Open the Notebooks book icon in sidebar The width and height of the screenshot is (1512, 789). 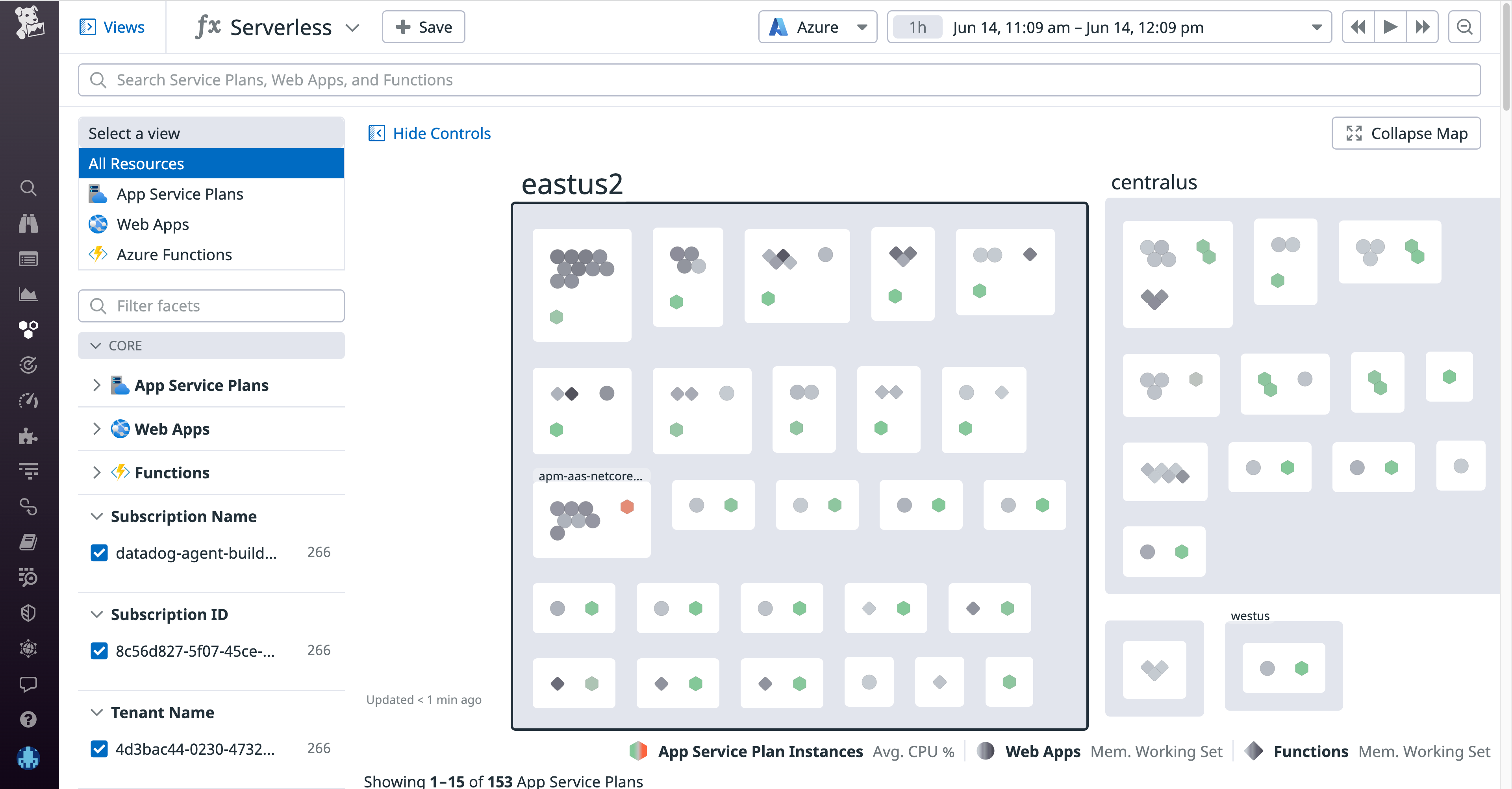(28, 541)
